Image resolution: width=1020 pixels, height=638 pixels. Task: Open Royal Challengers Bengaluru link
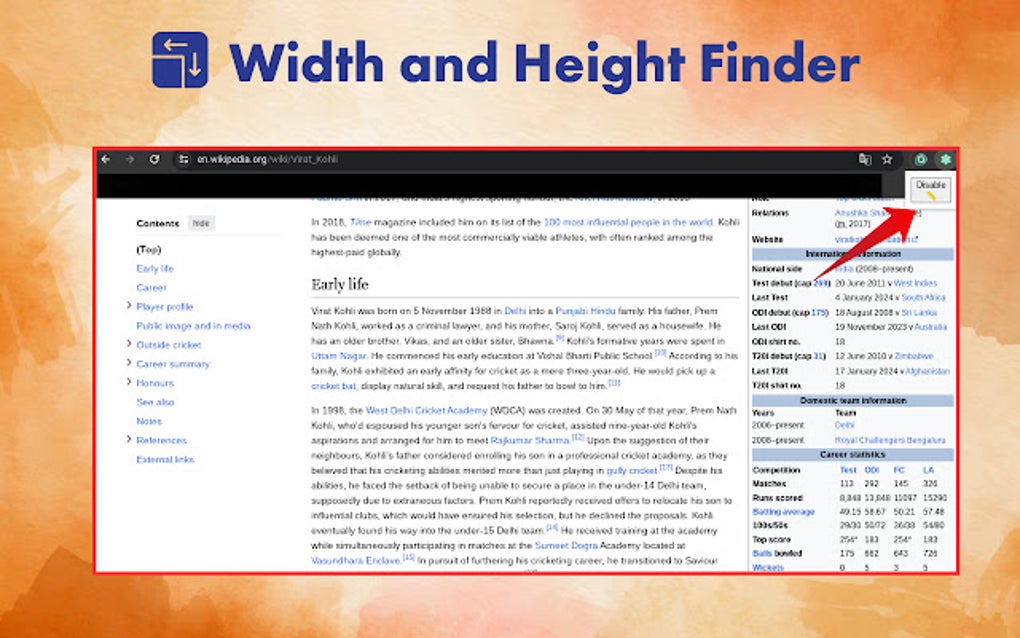pos(890,440)
